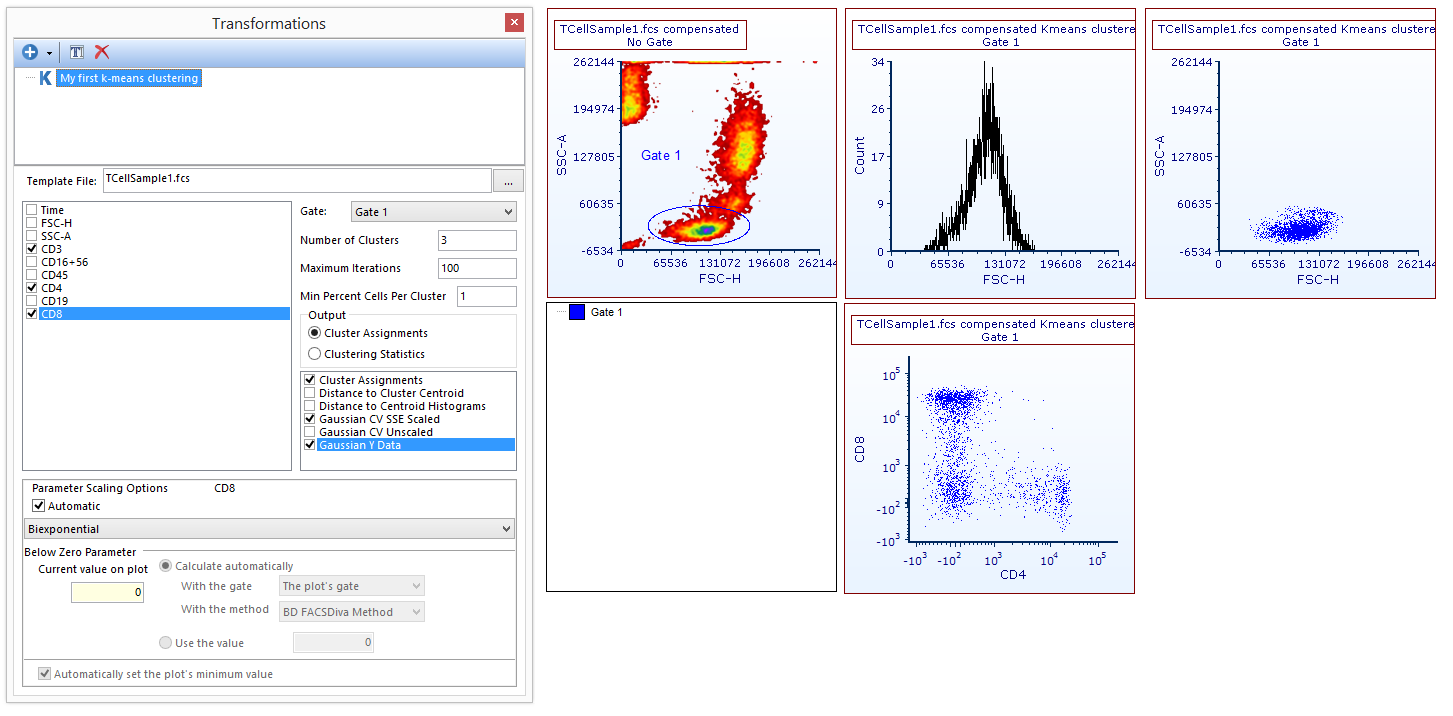The image size is (1453, 716).
Task: Select the Clustering Statistics radio button
Action: (315, 354)
